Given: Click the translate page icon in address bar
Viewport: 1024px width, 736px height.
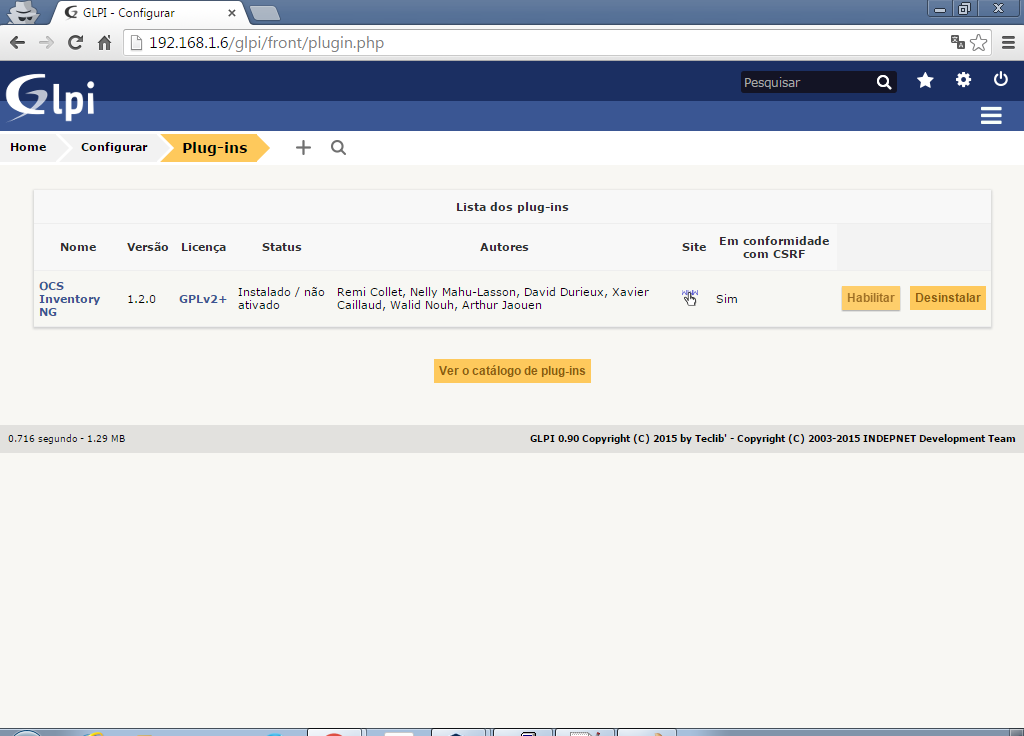Looking at the screenshot, I should 957,42.
